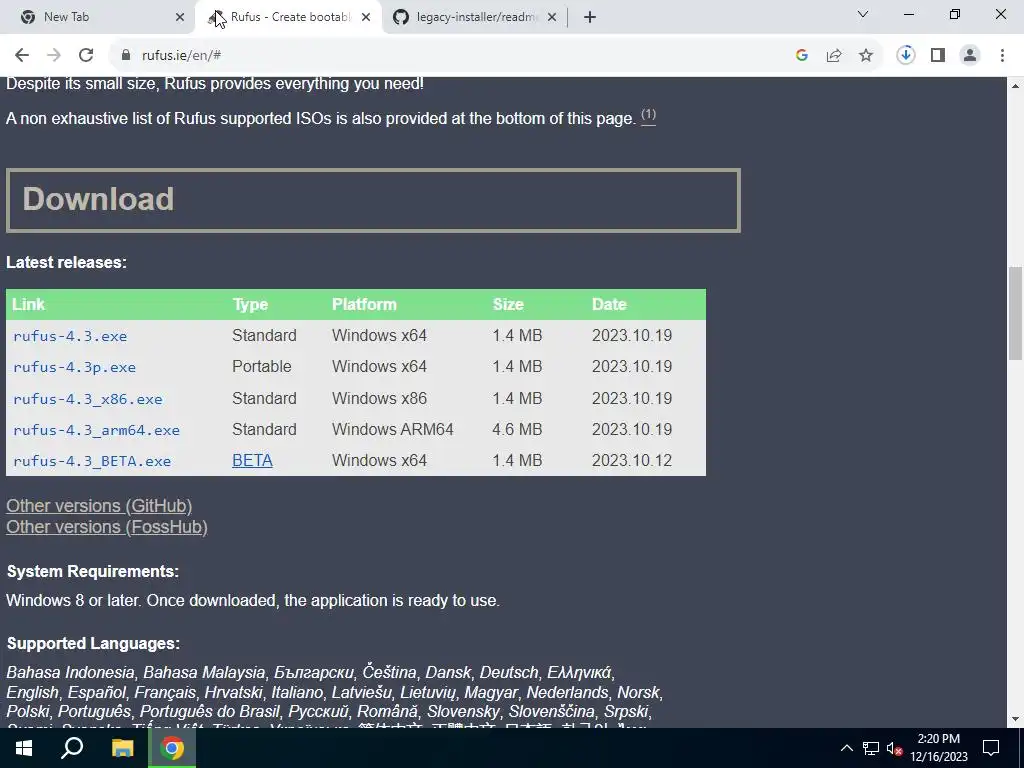
Task: Click the site lock icon
Action: 126,56
